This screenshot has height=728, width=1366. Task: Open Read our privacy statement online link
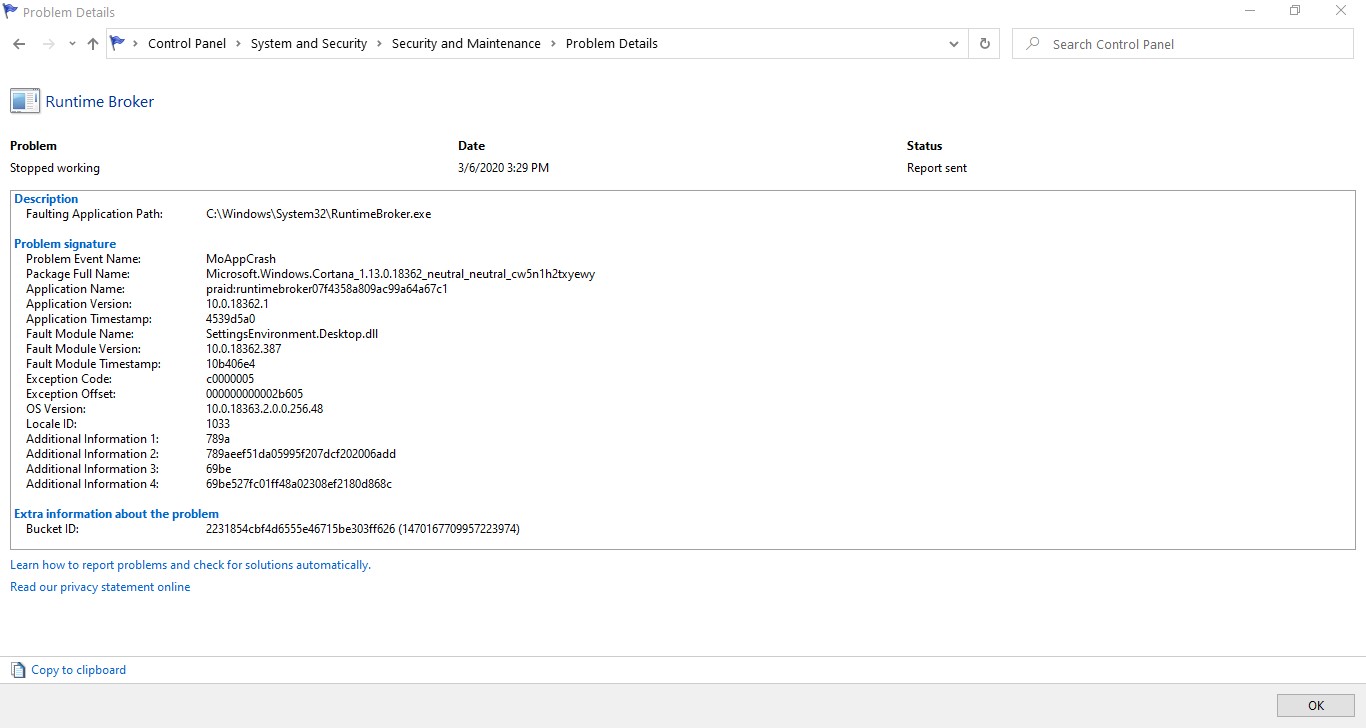pyautogui.click(x=100, y=587)
